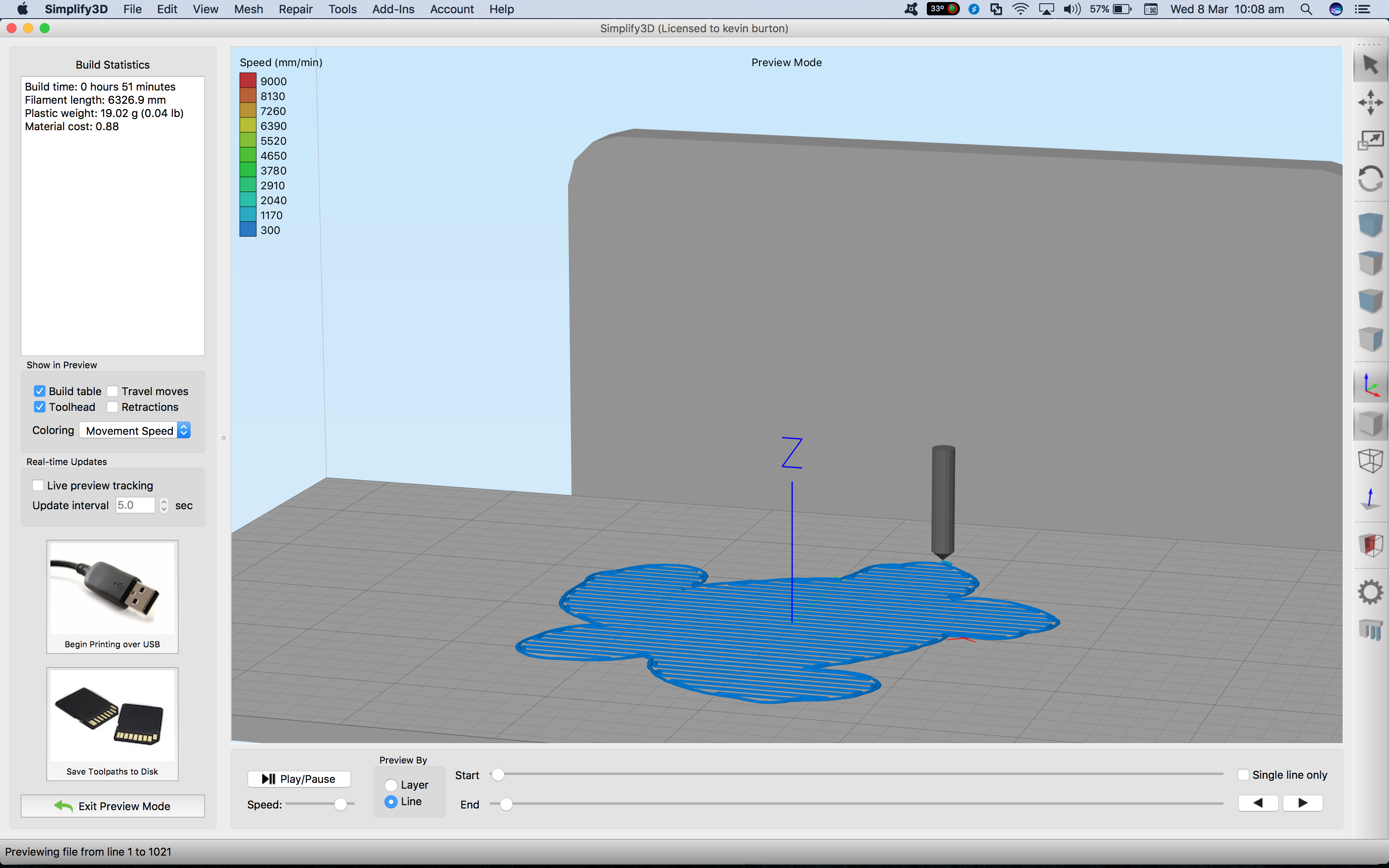Open the Help menu
Viewport: 1389px width, 868px height.
(x=501, y=9)
